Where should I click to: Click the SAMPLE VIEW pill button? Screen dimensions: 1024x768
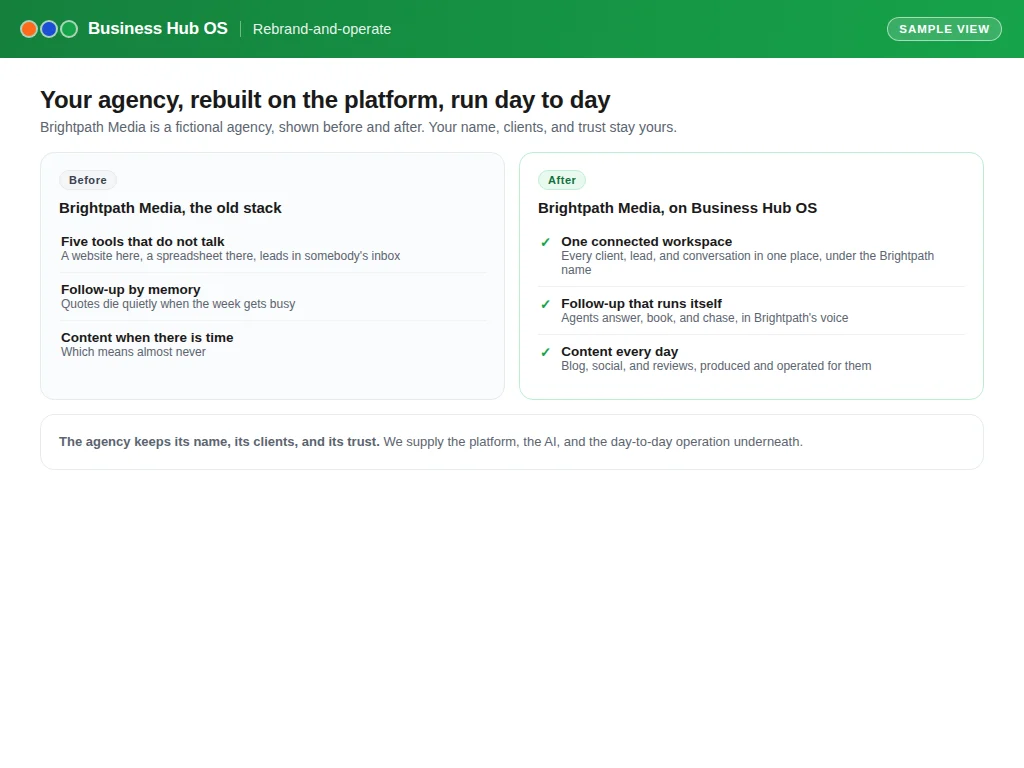pos(944,29)
